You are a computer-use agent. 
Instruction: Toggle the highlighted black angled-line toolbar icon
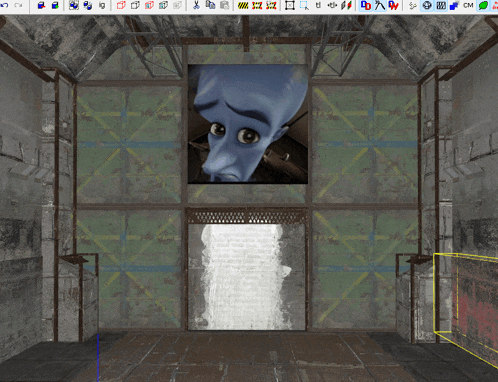pos(380,5)
